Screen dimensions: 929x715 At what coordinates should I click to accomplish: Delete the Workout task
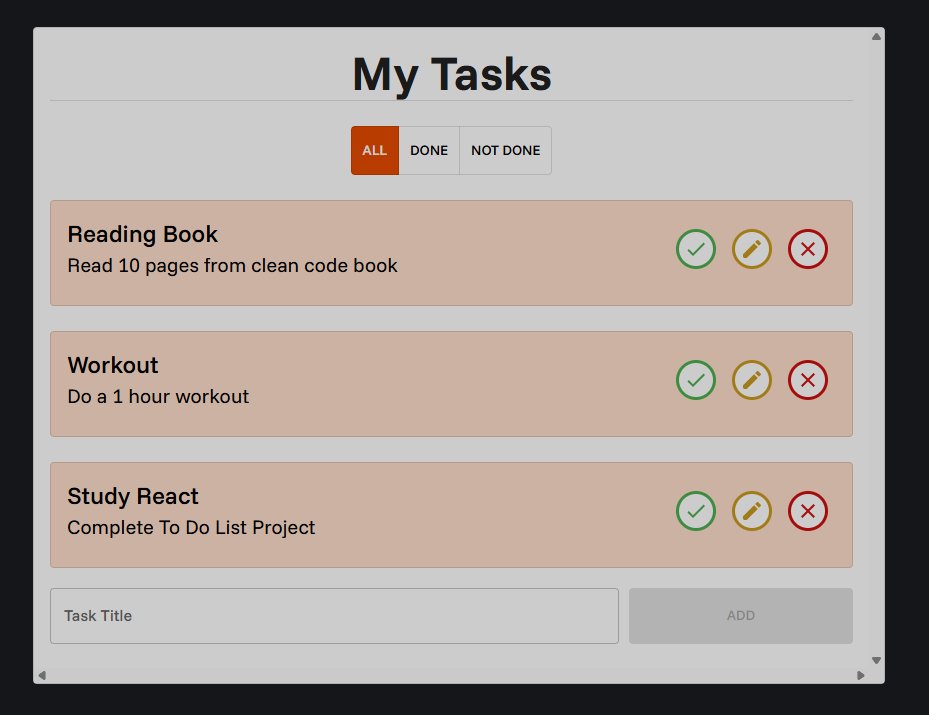coord(808,380)
